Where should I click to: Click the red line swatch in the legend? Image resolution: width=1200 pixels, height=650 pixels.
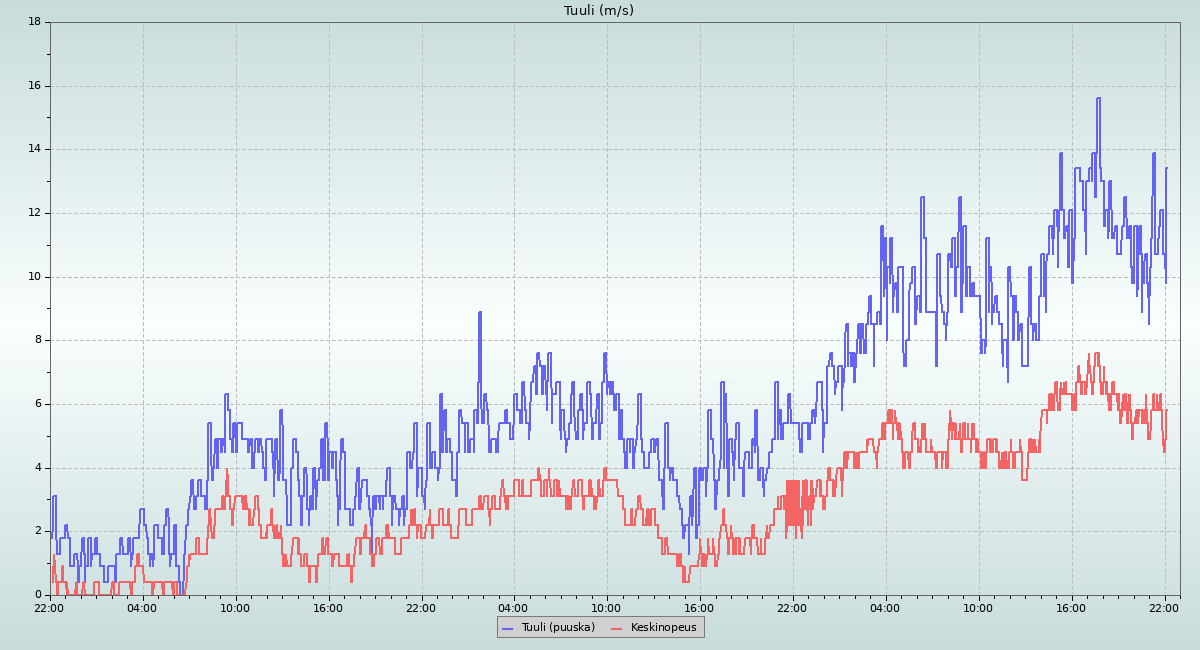point(617,627)
